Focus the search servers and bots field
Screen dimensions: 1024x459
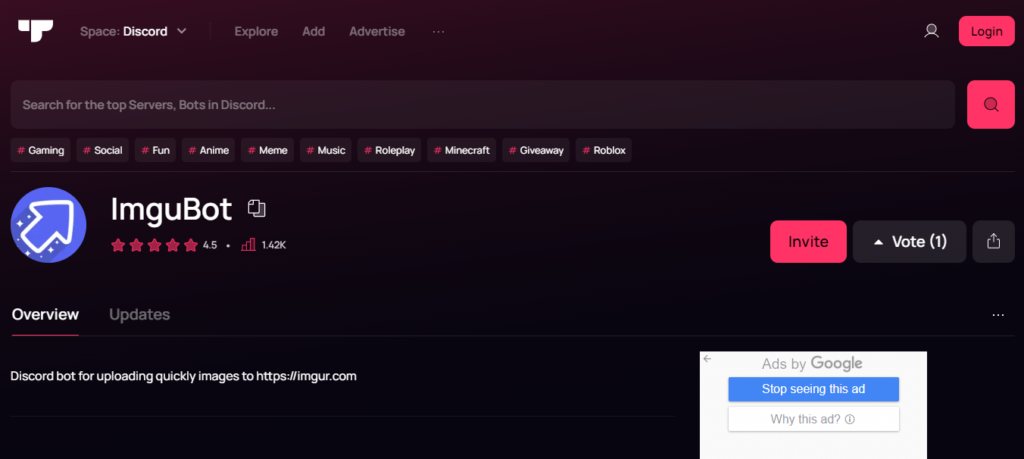483,104
